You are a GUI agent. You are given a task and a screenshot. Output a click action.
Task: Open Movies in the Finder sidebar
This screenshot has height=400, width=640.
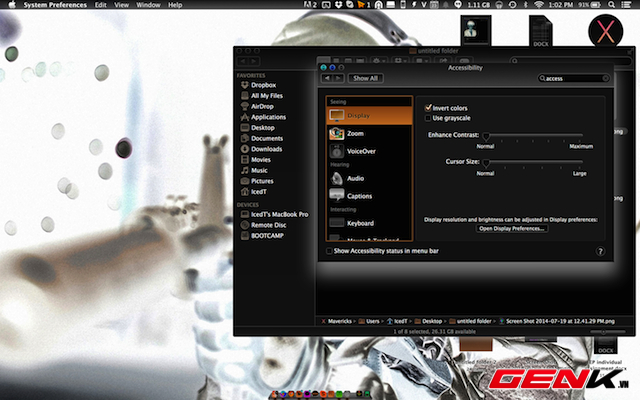(256, 160)
